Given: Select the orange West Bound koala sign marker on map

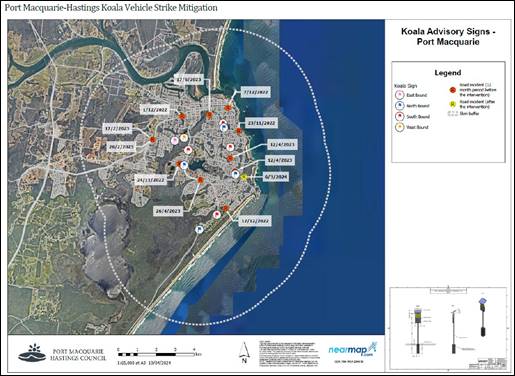Looking at the screenshot, I should (x=184, y=138).
